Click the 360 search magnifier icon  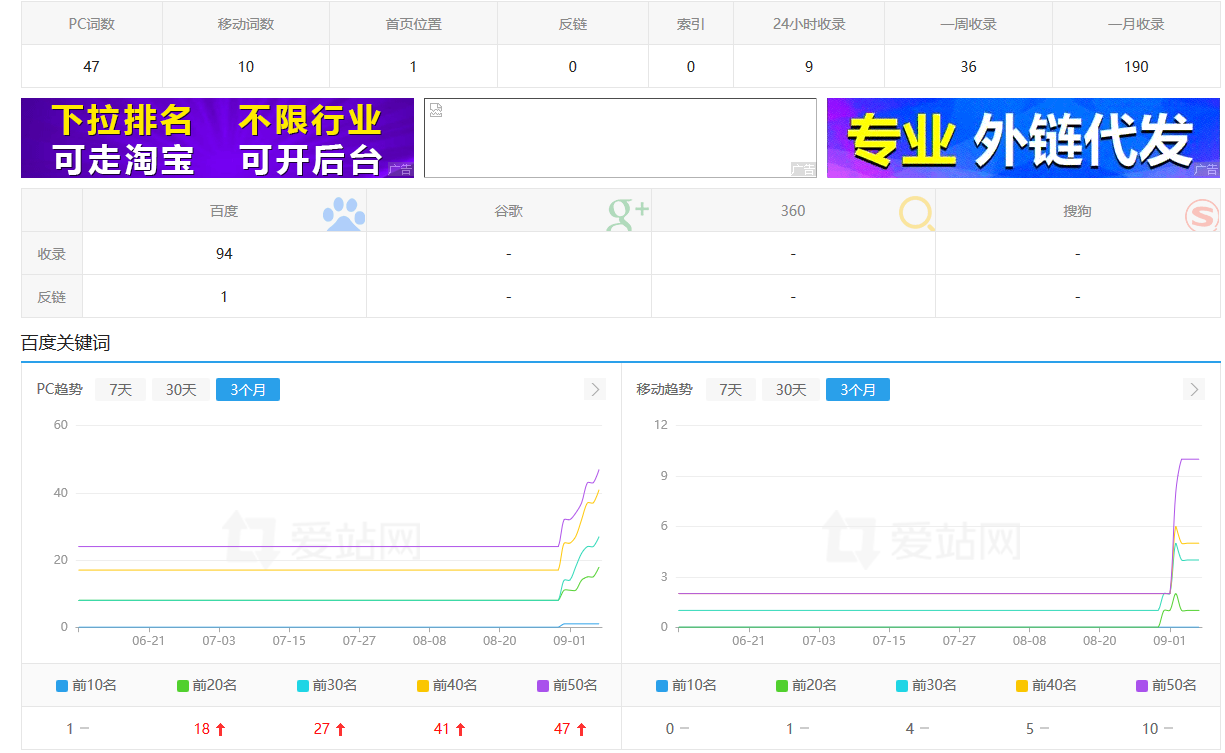click(x=915, y=213)
